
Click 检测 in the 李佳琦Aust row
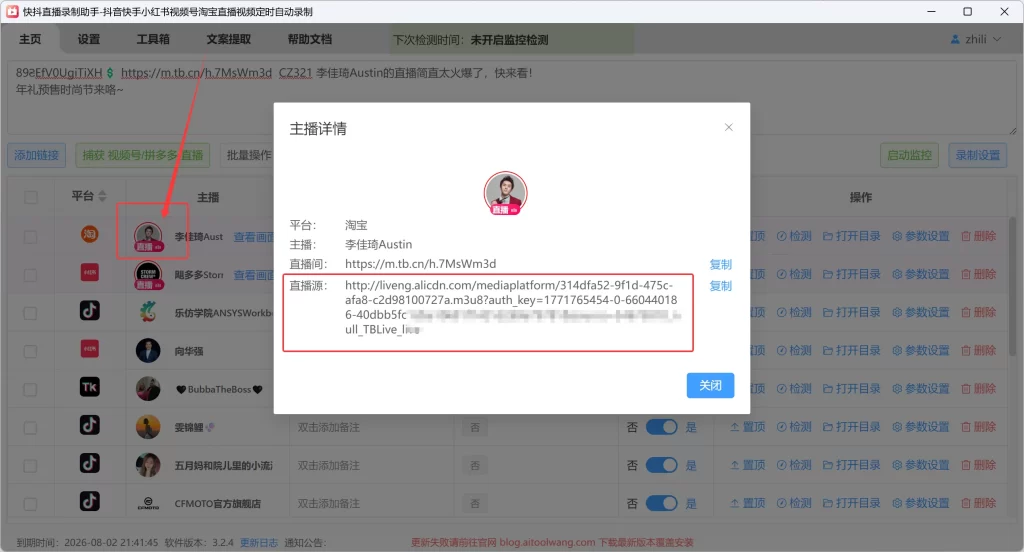[x=794, y=236]
